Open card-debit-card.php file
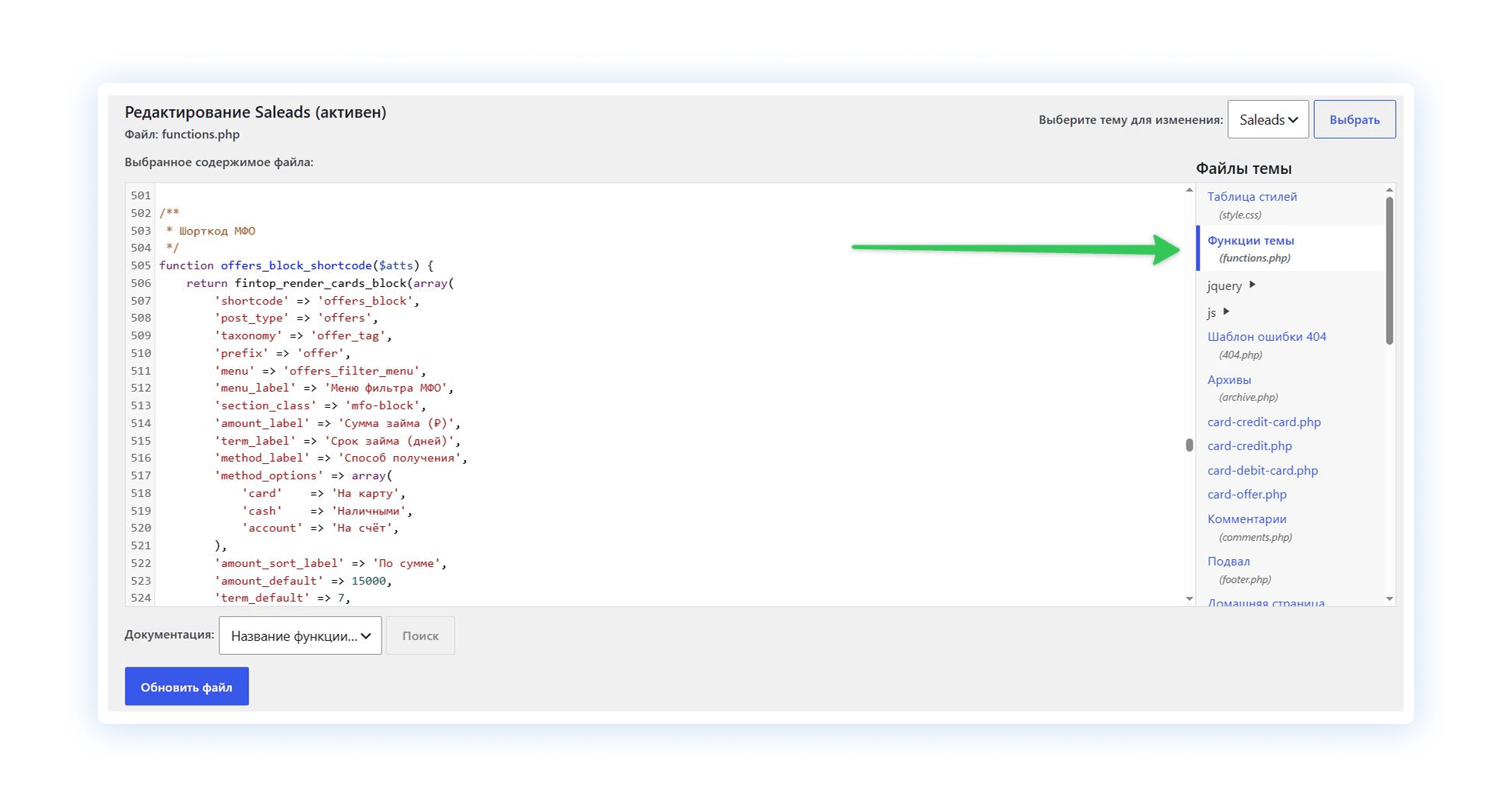This screenshot has height=807, width=1512. point(1263,470)
